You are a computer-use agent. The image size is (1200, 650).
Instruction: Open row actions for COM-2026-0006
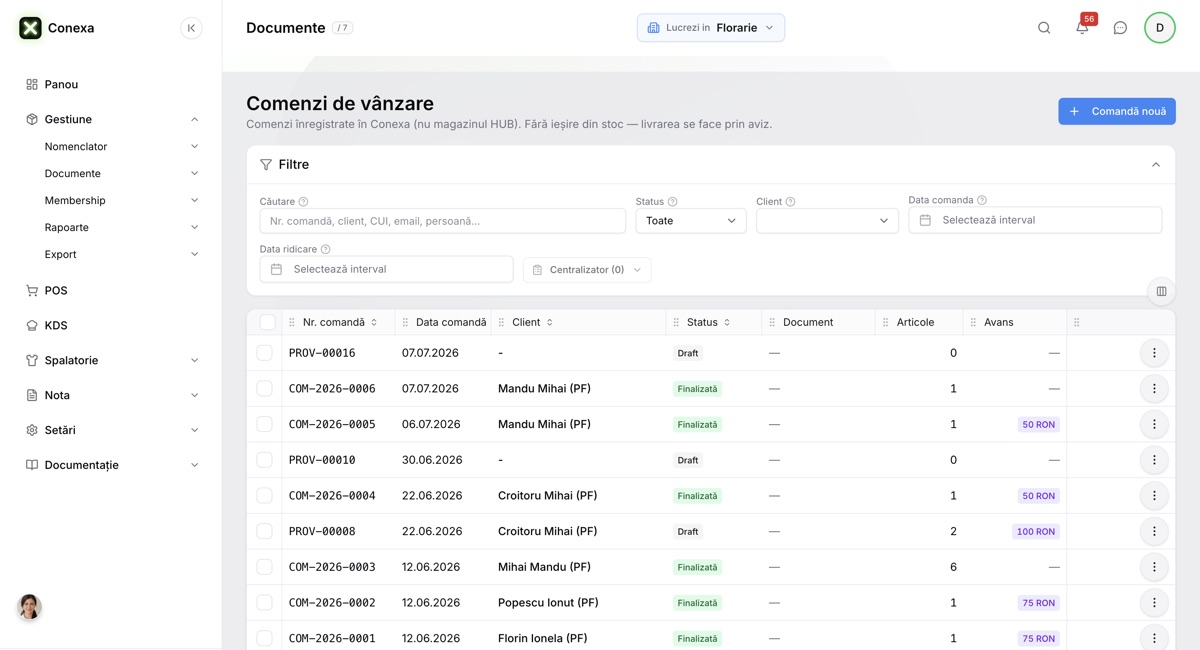pos(1154,389)
